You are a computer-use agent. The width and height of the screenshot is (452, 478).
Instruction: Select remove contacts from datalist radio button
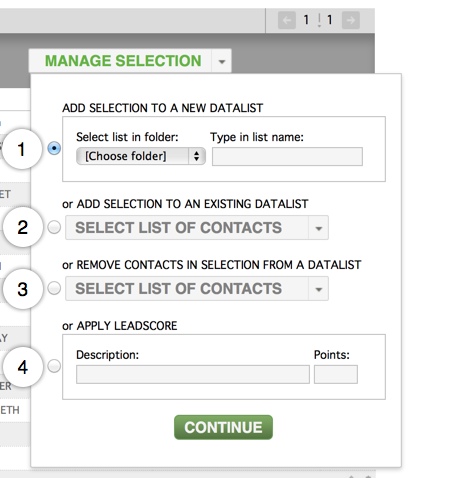[54, 288]
